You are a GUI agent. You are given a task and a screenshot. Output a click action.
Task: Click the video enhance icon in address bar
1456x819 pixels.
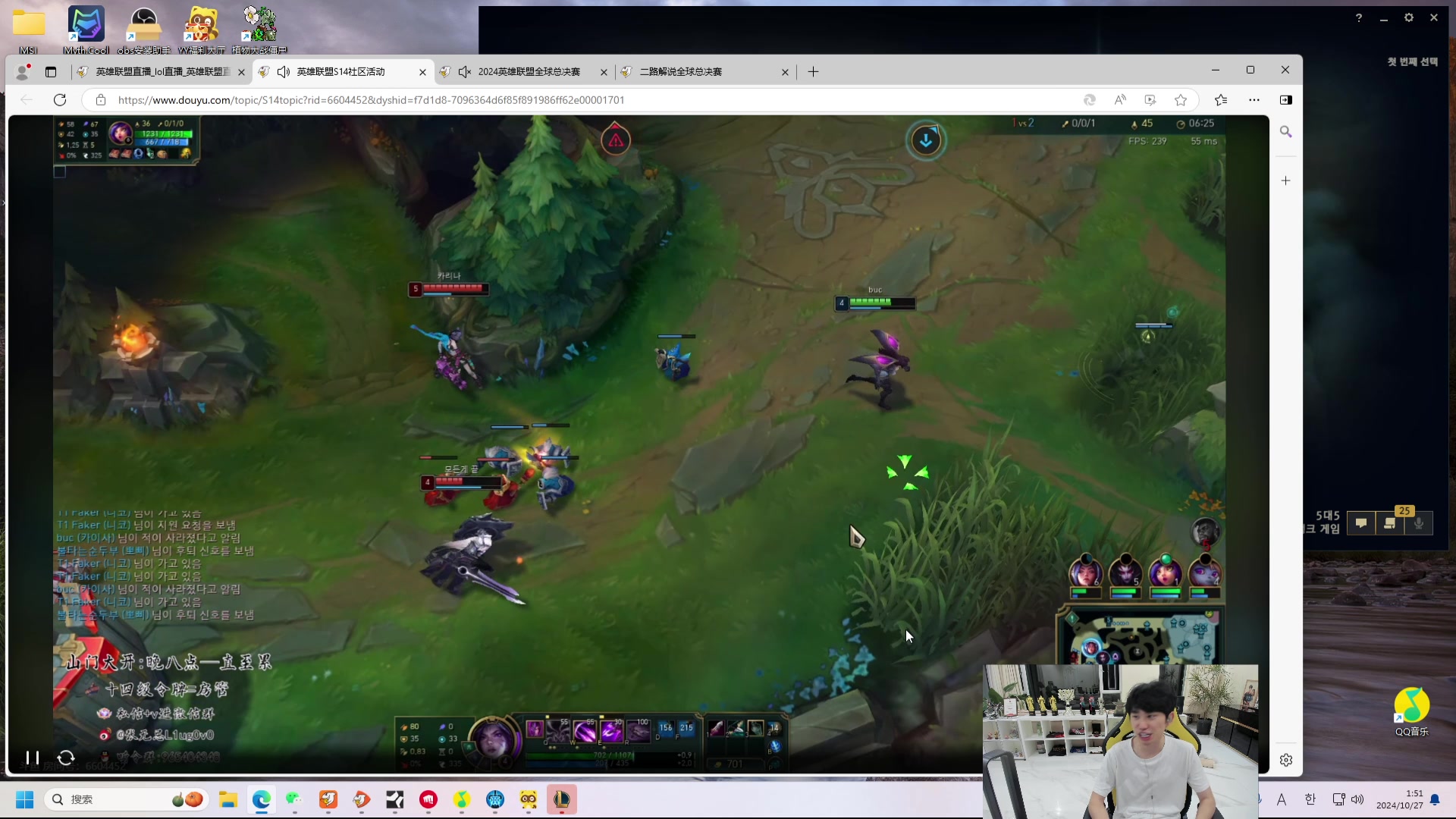coord(1150,100)
